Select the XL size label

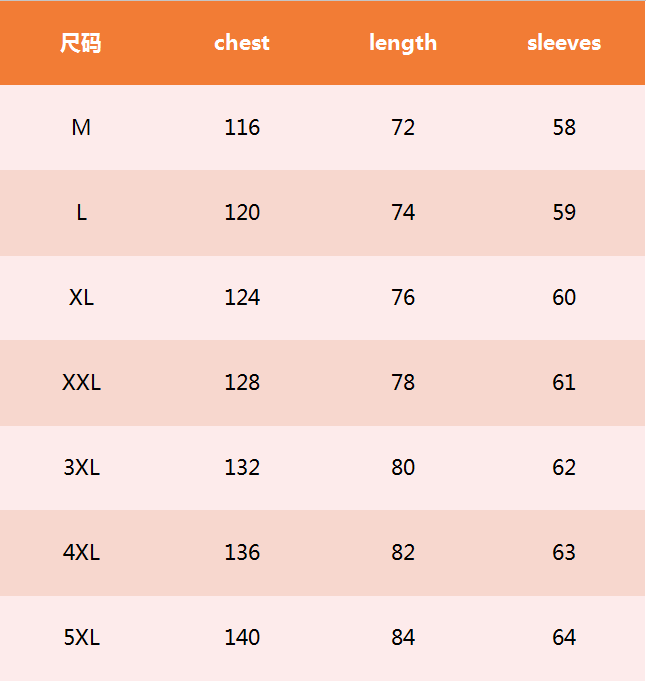[x=81, y=298]
